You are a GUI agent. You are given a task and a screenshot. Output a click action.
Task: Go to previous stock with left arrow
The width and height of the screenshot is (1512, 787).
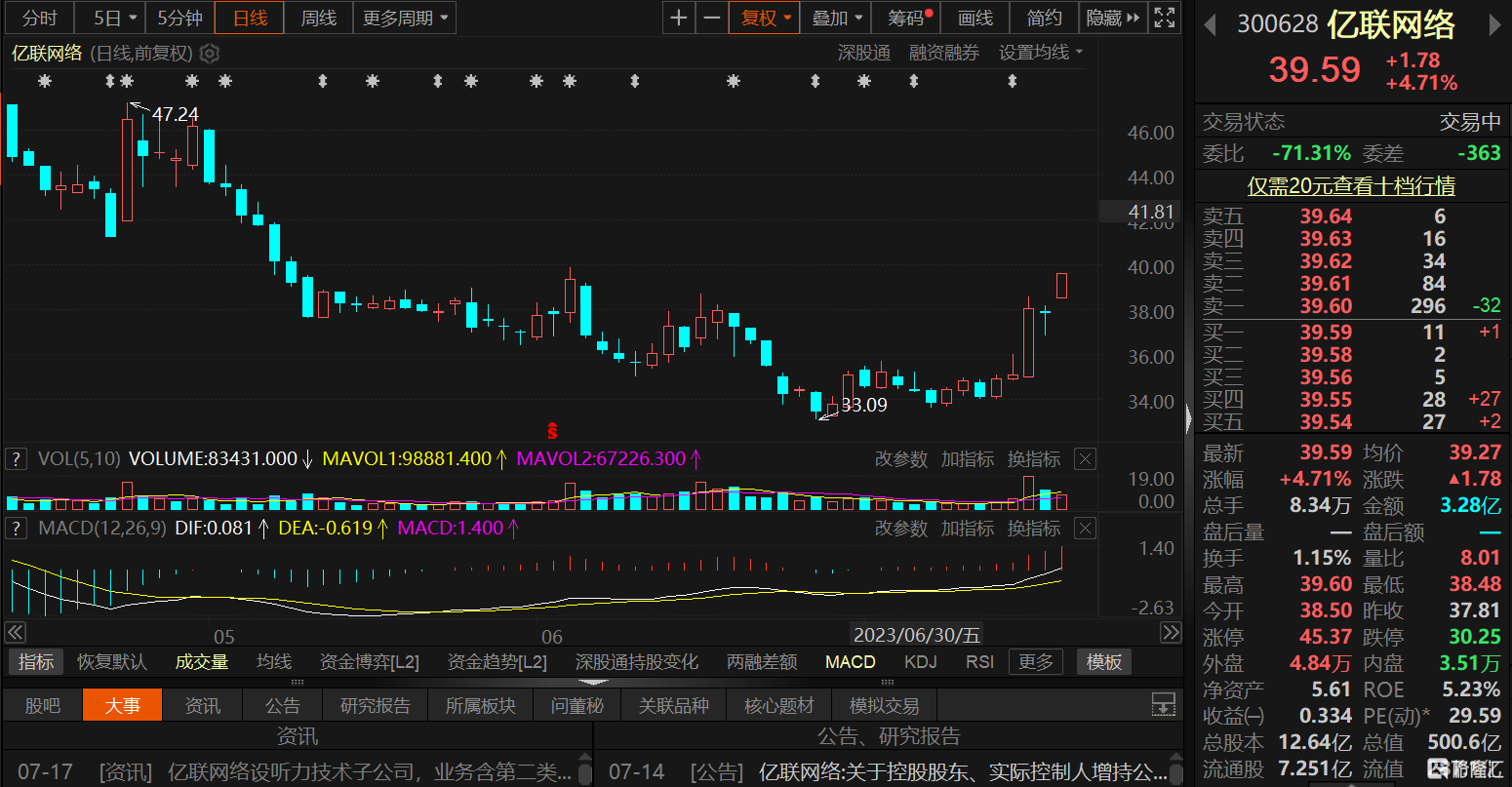[1211, 23]
